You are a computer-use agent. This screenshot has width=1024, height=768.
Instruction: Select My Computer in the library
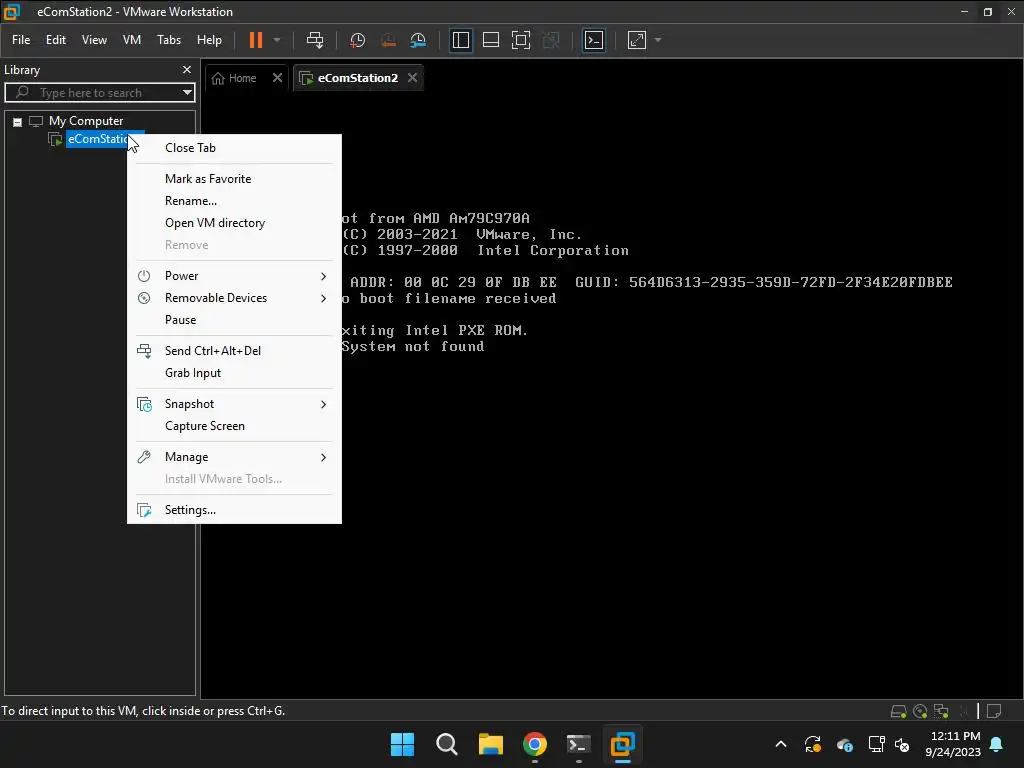coord(86,121)
